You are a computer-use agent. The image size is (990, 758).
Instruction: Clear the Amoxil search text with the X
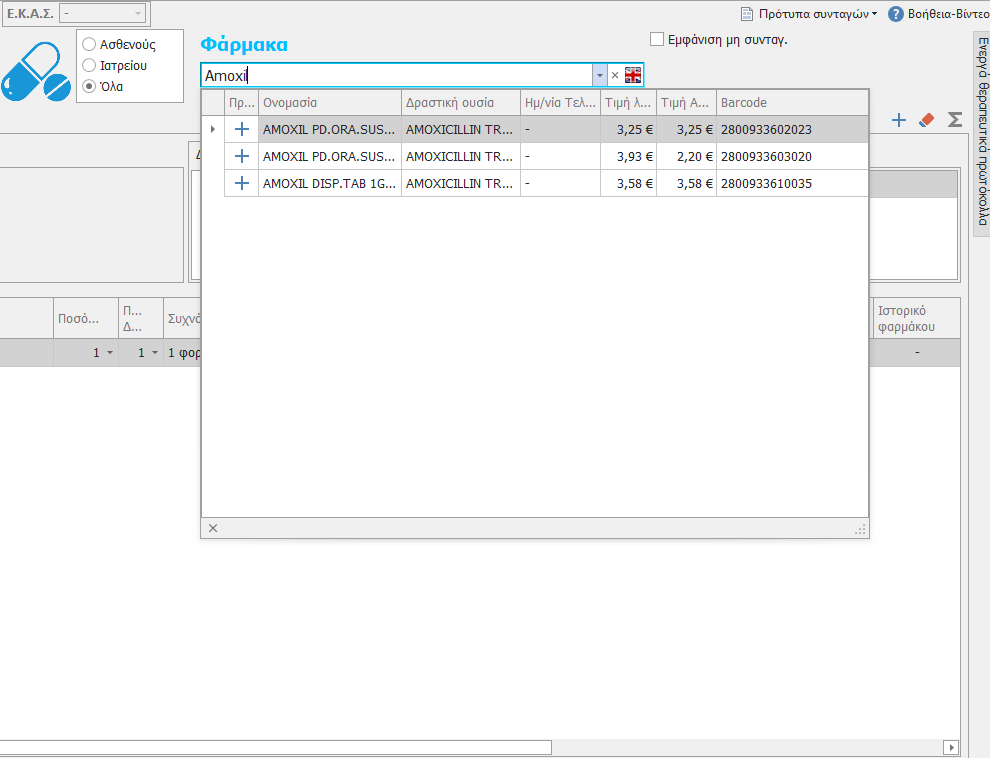pos(615,75)
